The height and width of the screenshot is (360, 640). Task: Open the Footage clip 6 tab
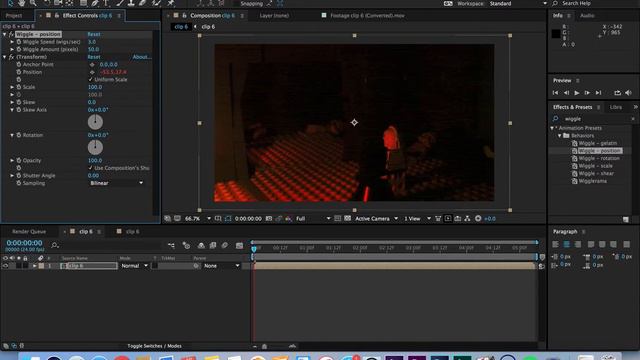367,16
